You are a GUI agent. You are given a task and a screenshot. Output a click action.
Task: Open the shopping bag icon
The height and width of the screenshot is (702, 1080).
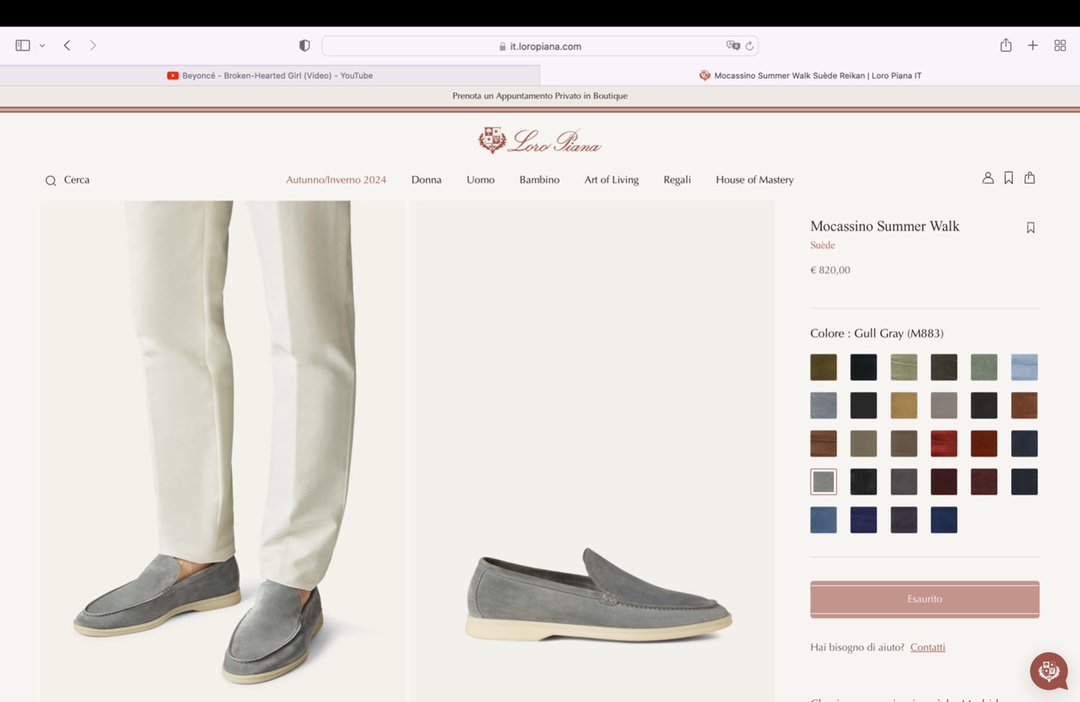point(1030,178)
